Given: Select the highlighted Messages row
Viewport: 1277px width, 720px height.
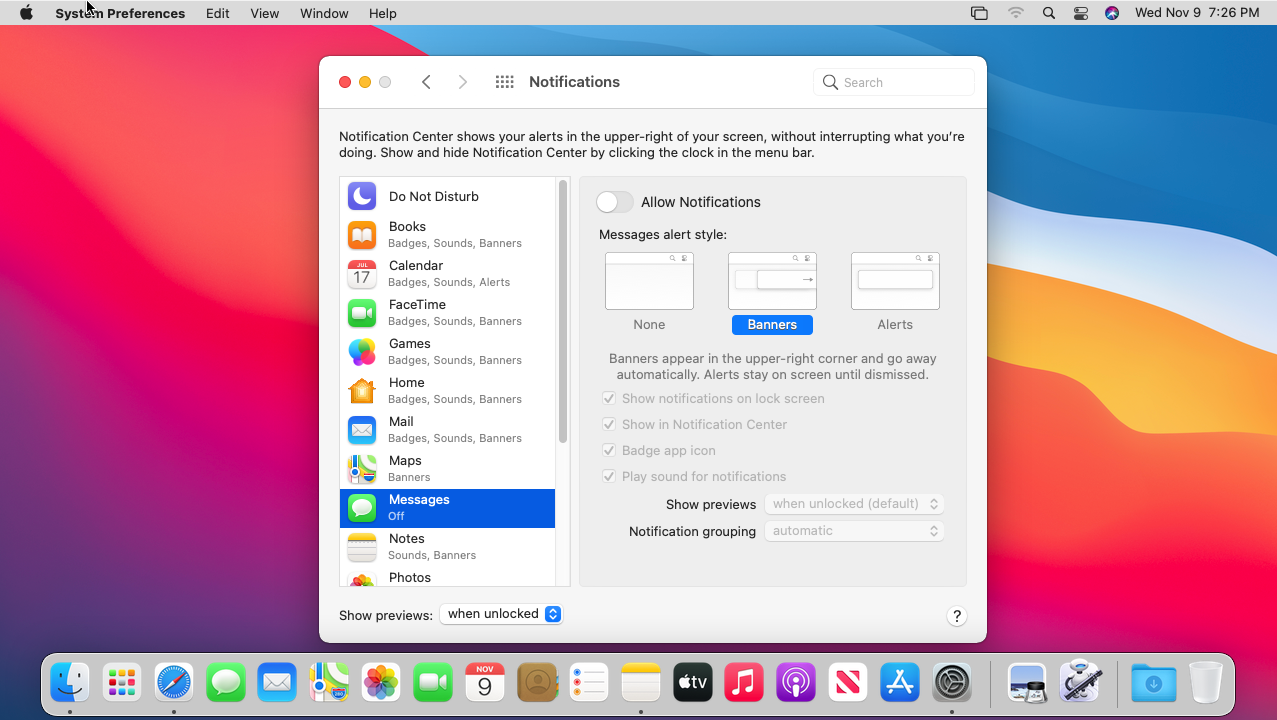Looking at the screenshot, I should (x=447, y=508).
